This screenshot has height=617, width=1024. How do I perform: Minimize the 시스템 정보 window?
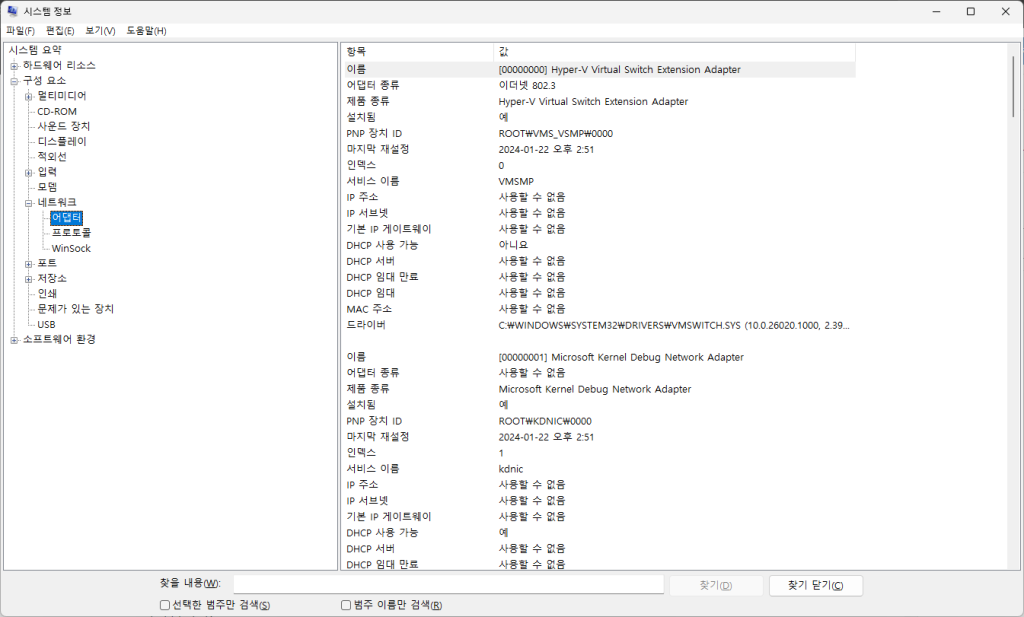click(936, 11)
